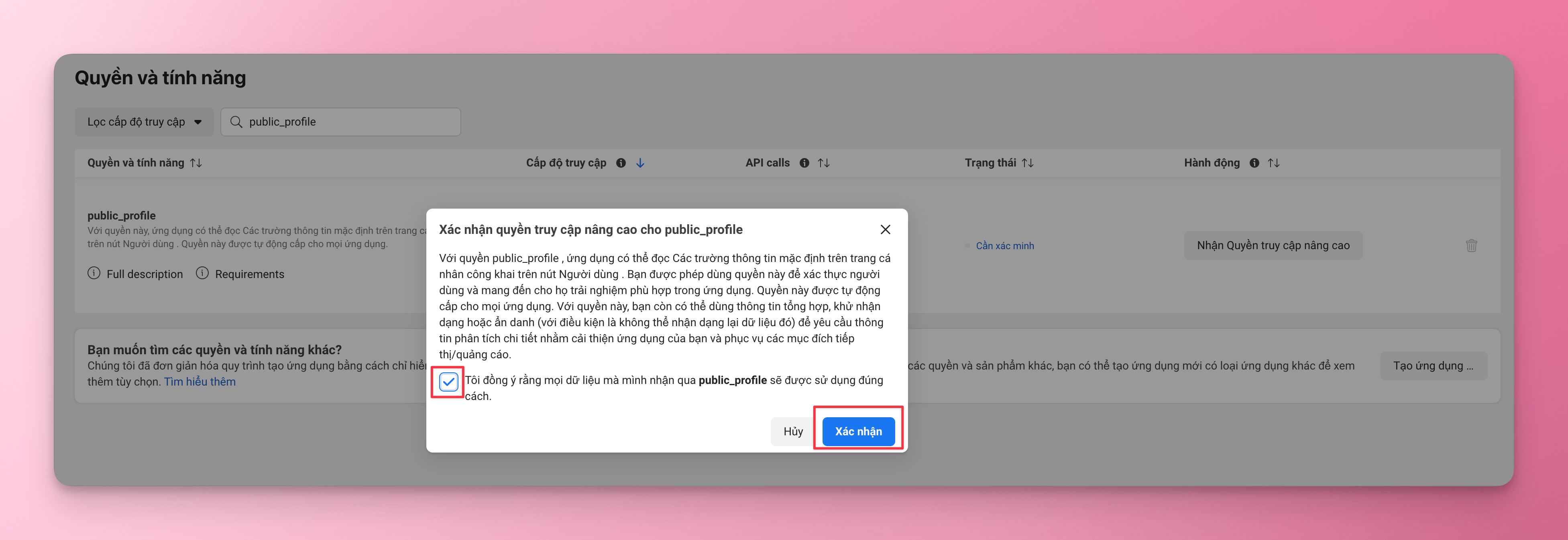Sort the API calls column

point(824,163)
